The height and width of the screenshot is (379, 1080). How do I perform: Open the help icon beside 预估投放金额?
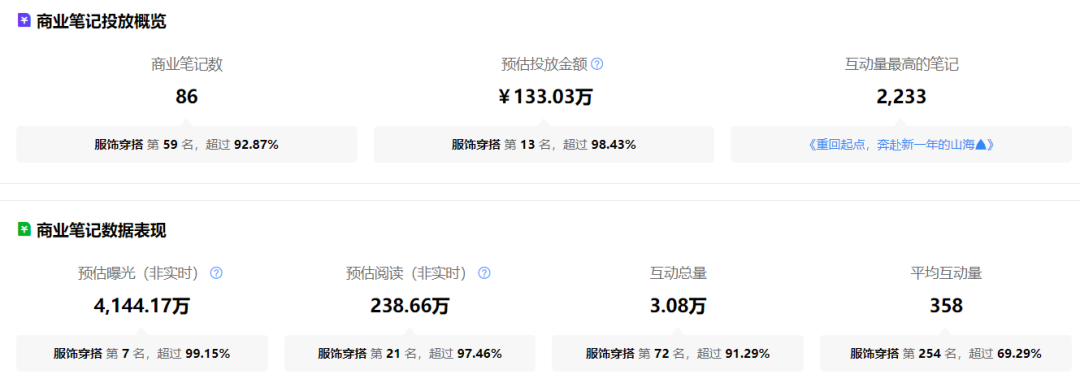(597, 64)
